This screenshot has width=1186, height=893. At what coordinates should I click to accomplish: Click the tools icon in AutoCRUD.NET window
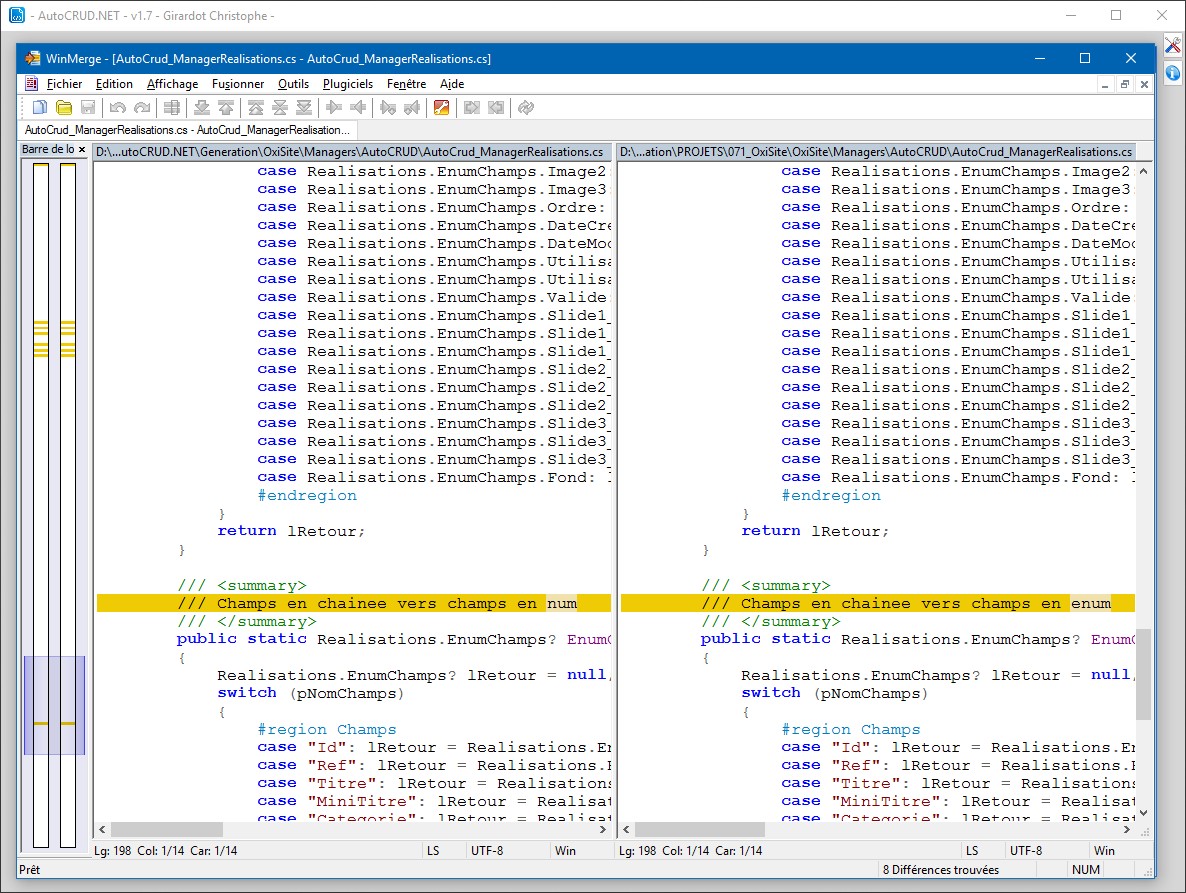click(x=1172, y=45)
